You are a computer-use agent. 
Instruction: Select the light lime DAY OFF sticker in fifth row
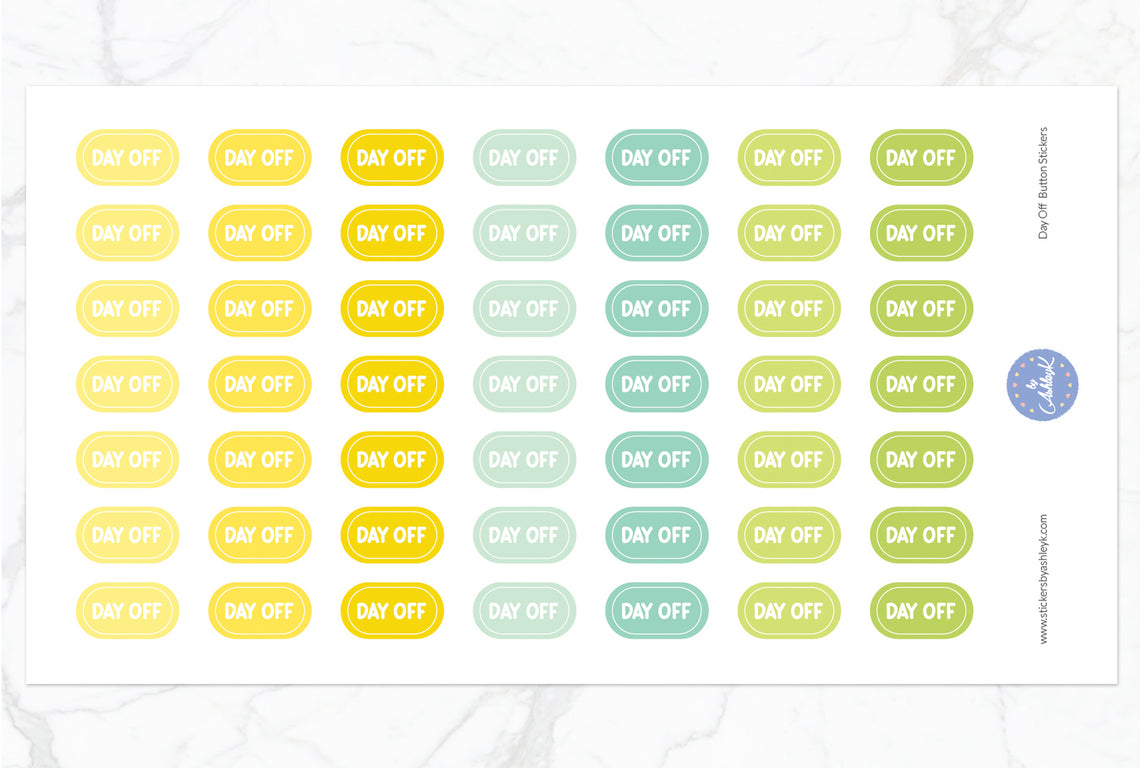pyautogui.click(x=789, y=460)
